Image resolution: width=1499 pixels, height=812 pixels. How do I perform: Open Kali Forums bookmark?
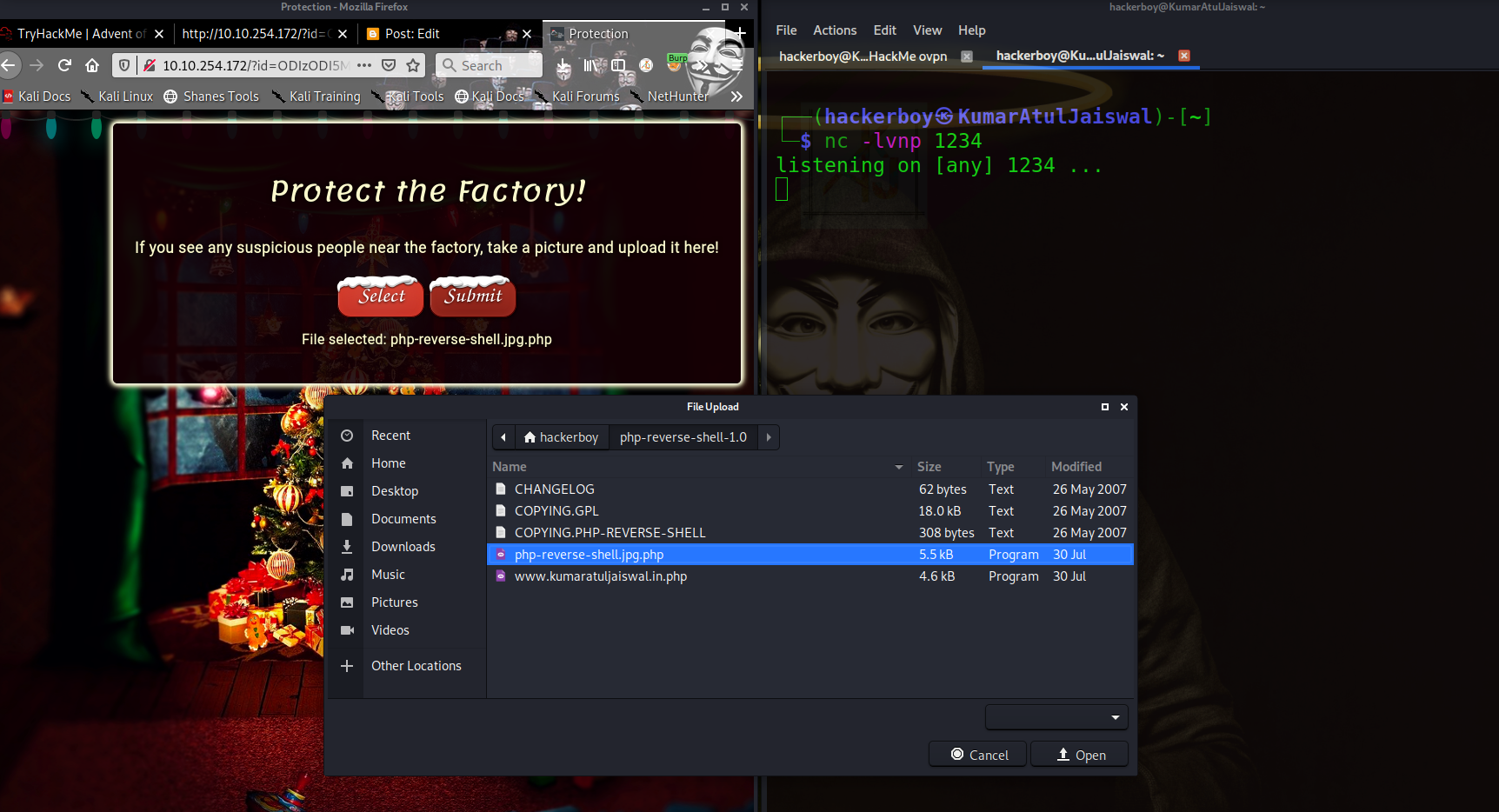point(577,97)
